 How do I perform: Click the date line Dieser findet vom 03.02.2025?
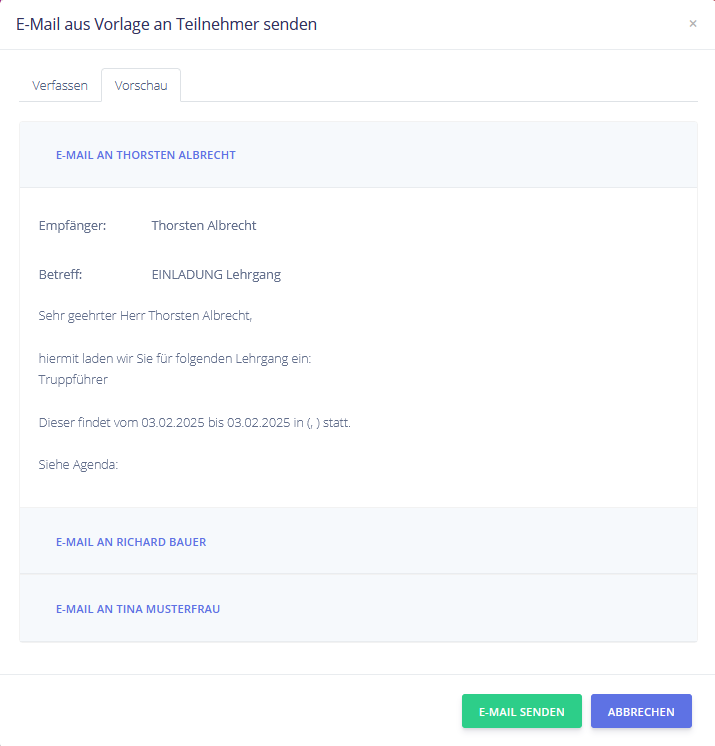click(194, 422)
